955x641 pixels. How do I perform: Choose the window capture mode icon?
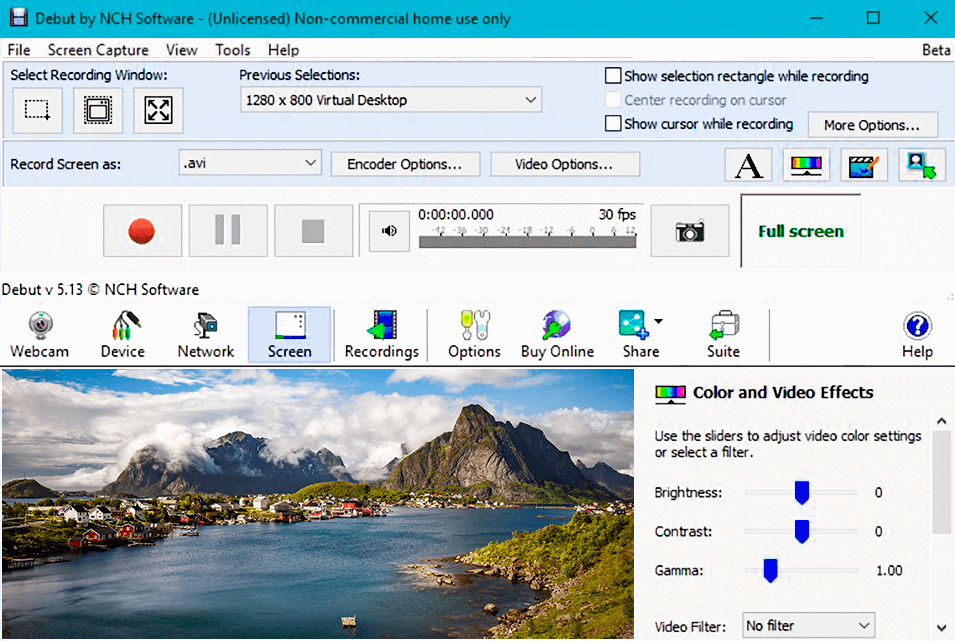tap(97, 110)
